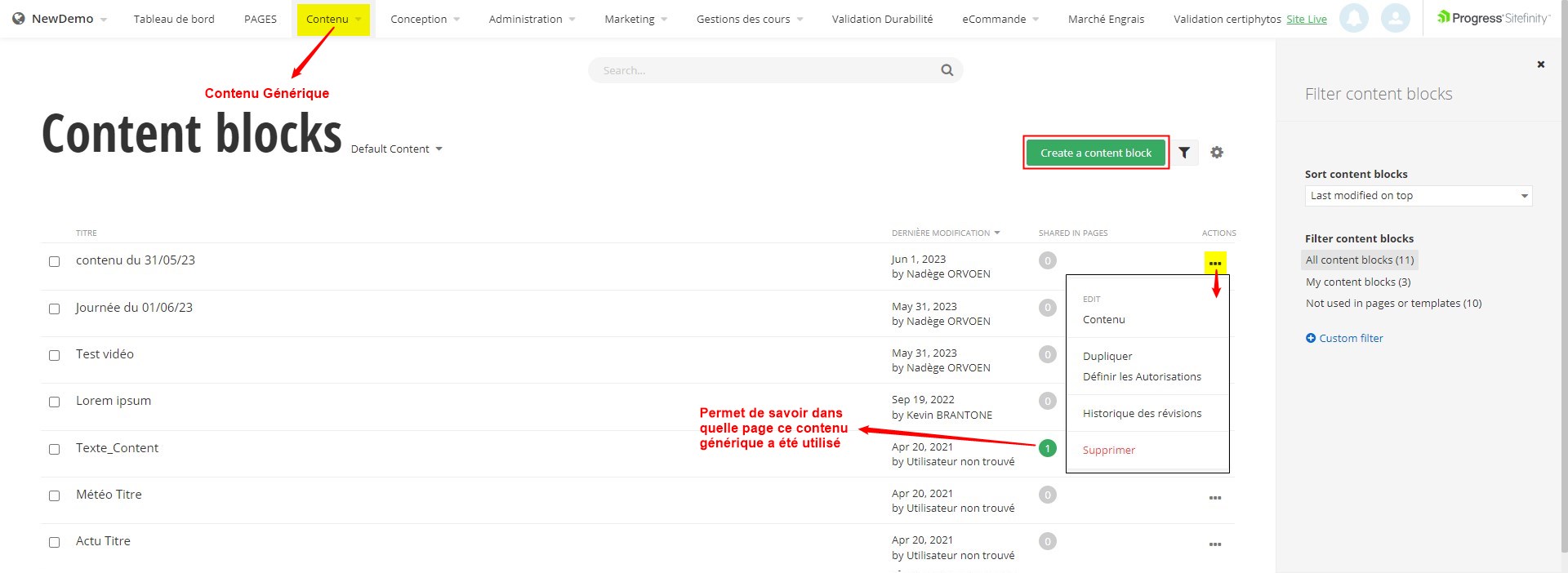Click Create a content block button
The height and width of the screenshot is (573, 1568).
[x=1095, y=153]
